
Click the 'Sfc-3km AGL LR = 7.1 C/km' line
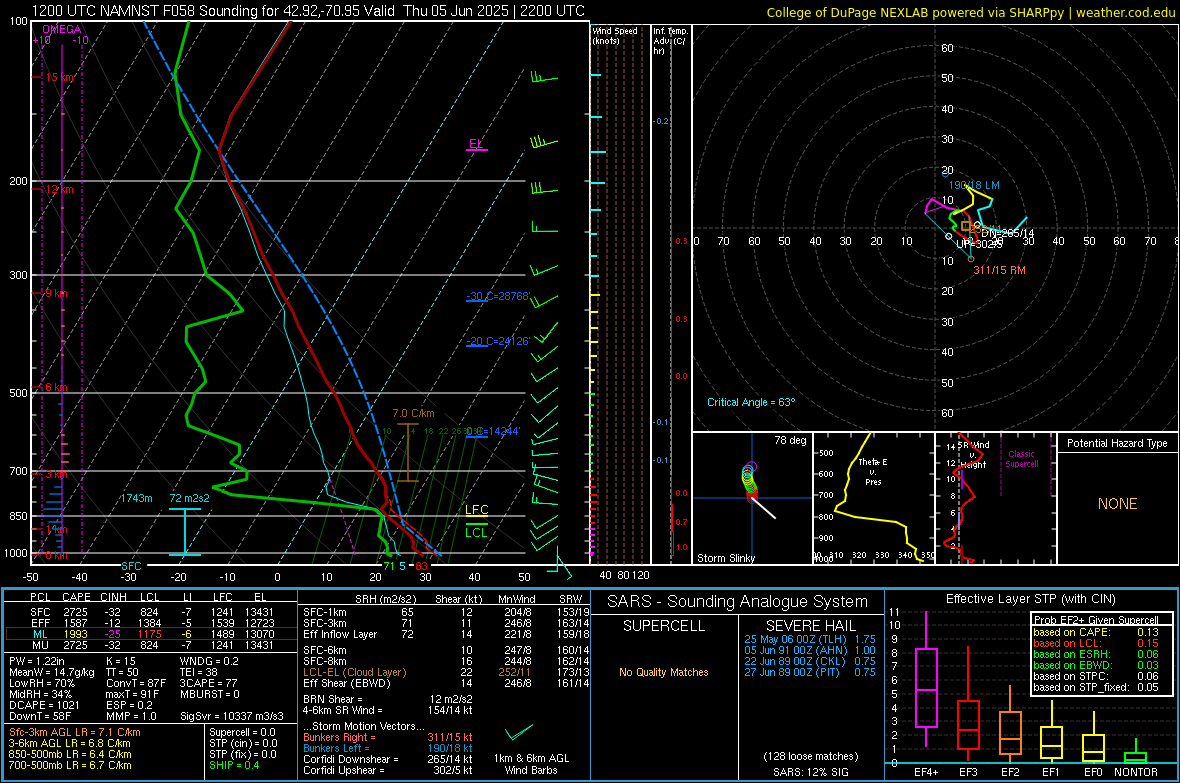(75, 732)
